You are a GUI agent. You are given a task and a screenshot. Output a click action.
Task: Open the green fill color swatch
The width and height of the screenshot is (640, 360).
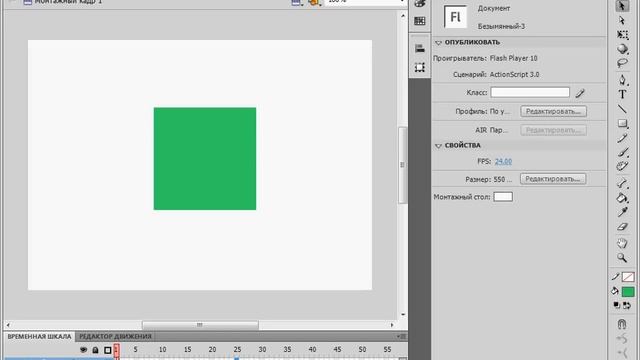[628, 292]
